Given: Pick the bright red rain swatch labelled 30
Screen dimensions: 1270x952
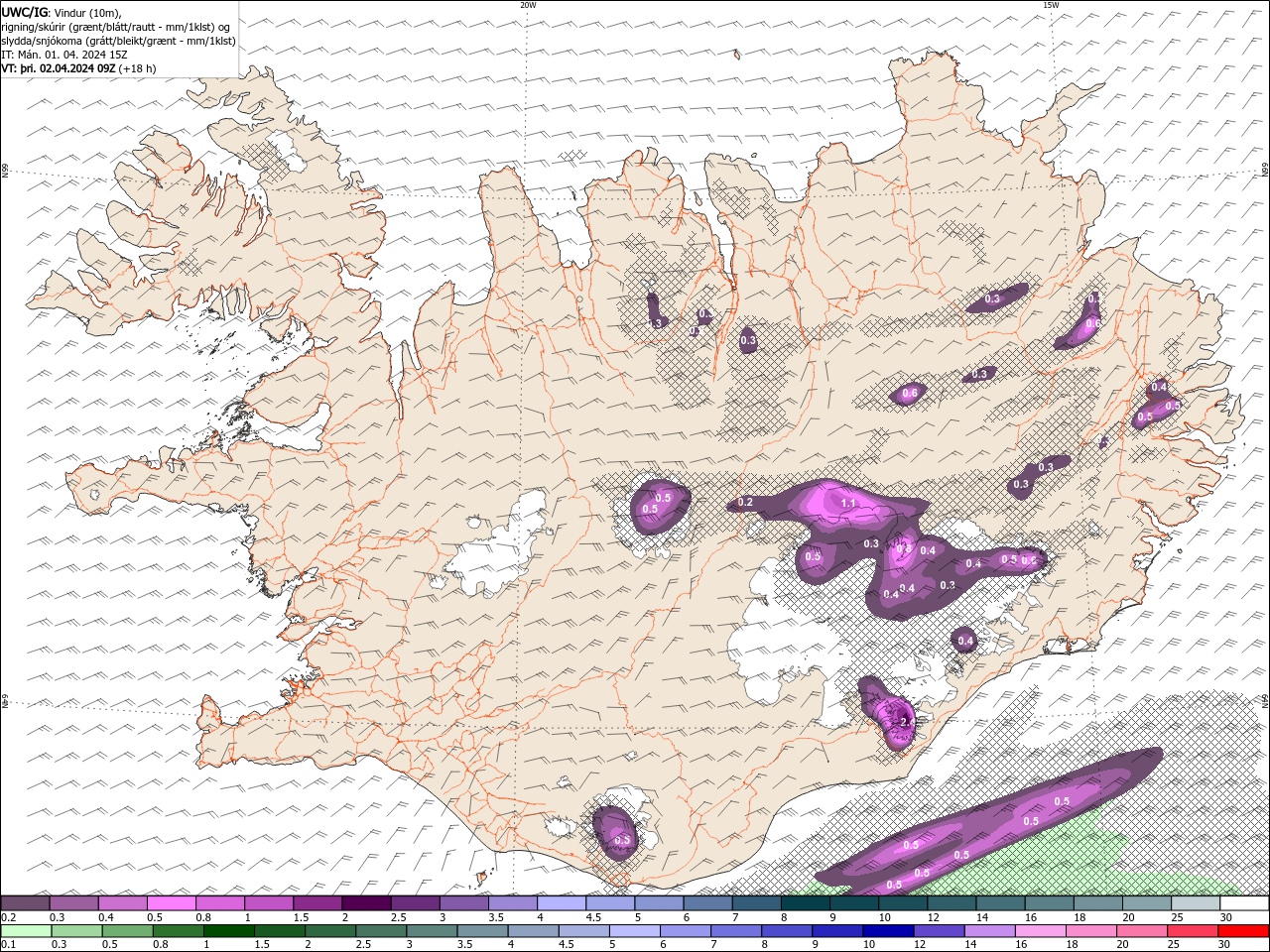Looking at the screenshot, I should click(1244, 931).
